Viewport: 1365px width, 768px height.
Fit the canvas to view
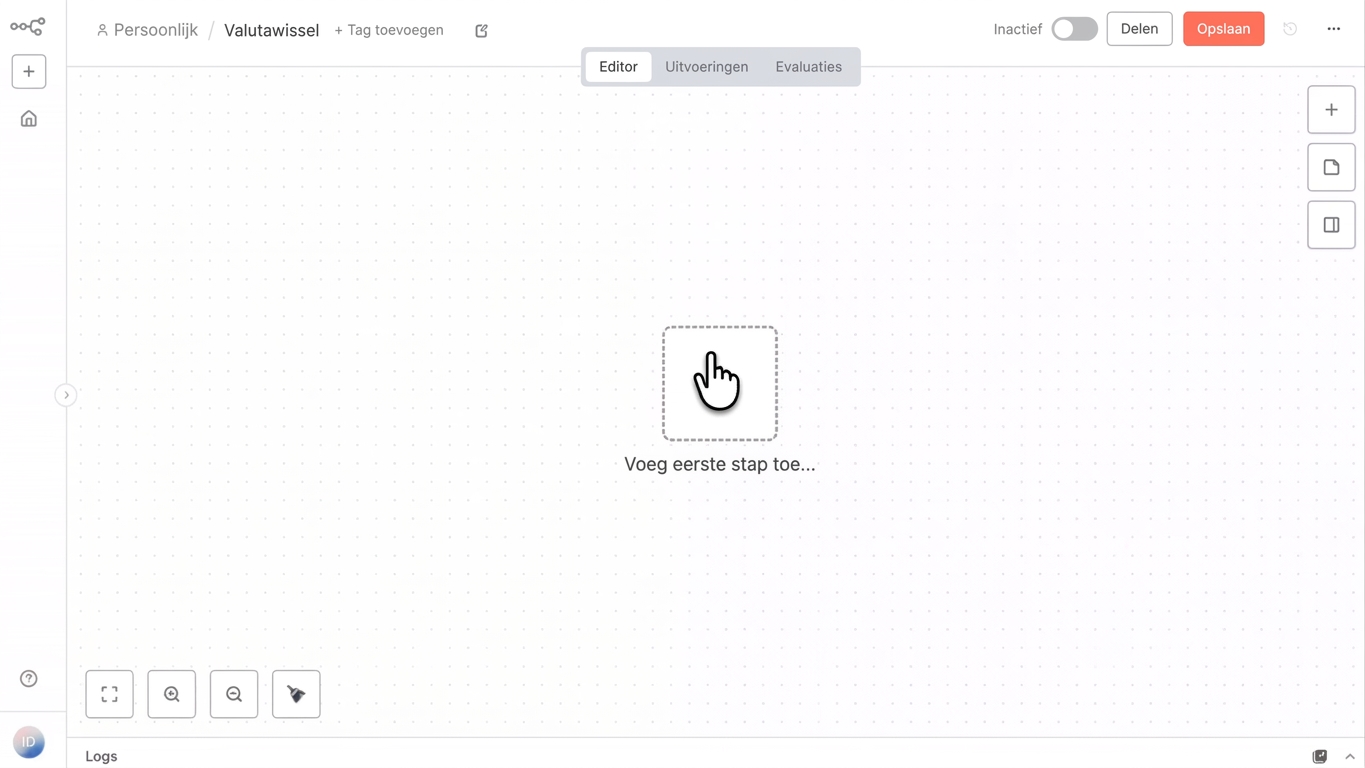pyautogui.click(x=110, y=694)
